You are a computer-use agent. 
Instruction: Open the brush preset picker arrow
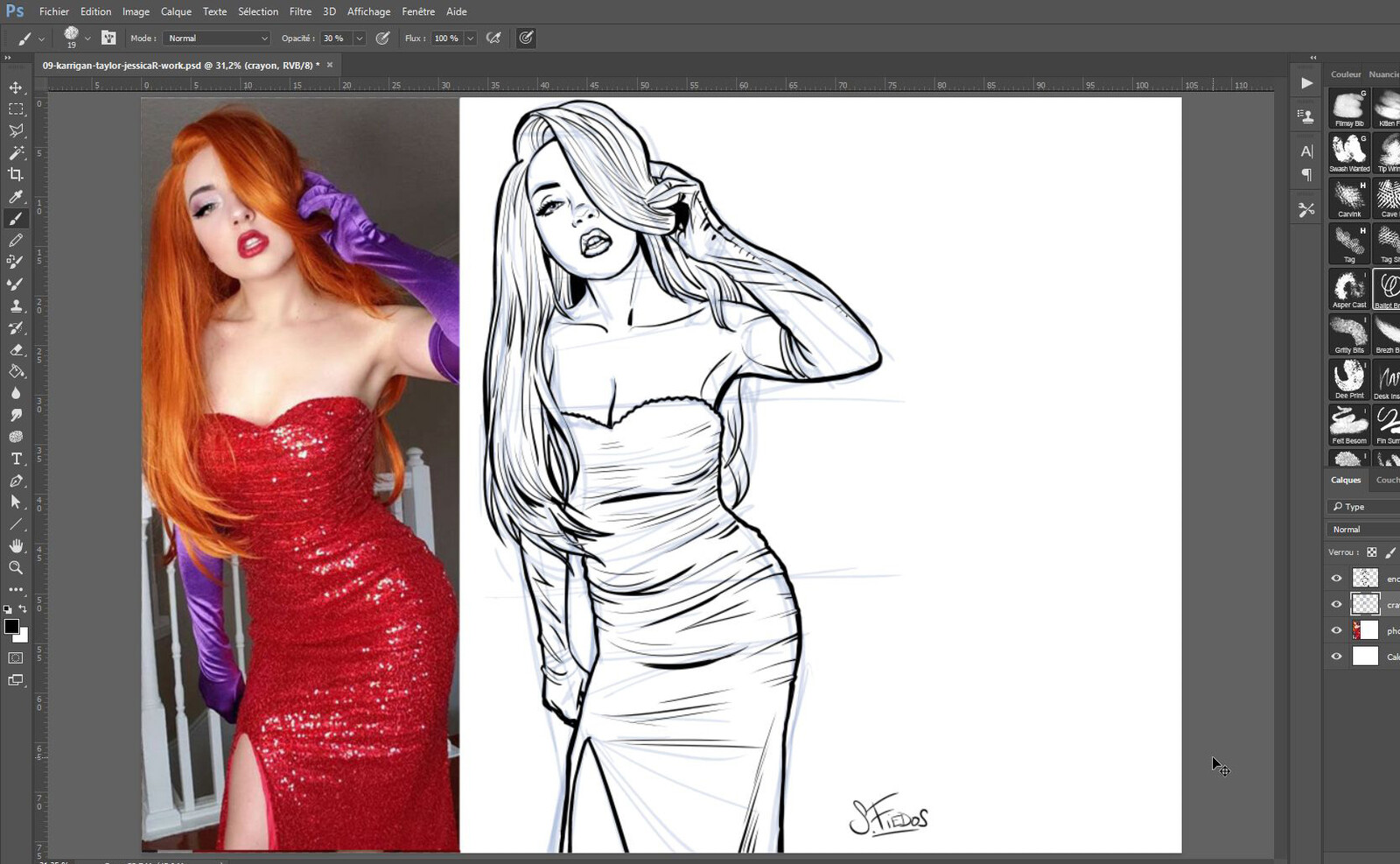[87, 39]
